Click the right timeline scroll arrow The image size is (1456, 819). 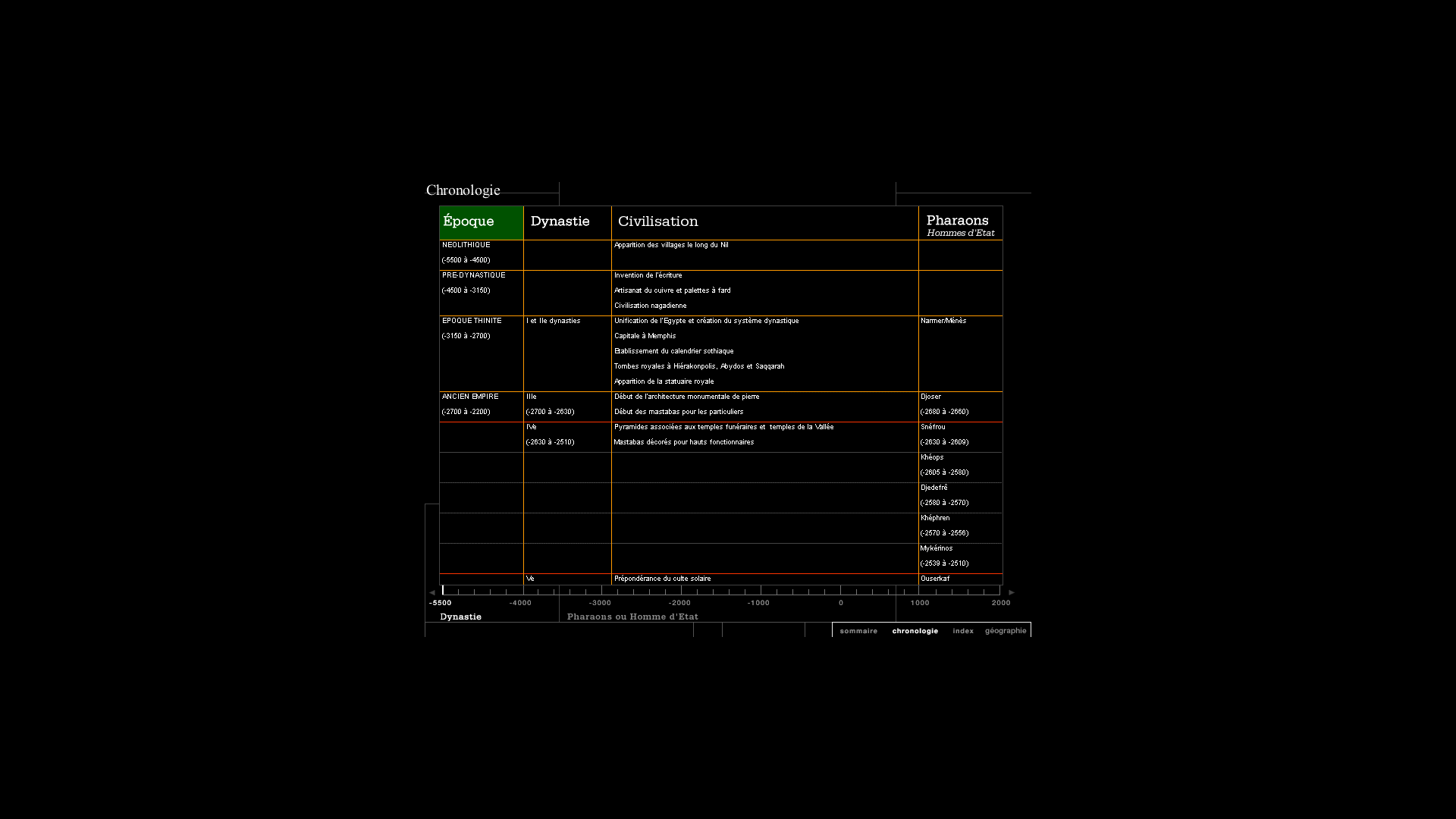coord(1011,592)
